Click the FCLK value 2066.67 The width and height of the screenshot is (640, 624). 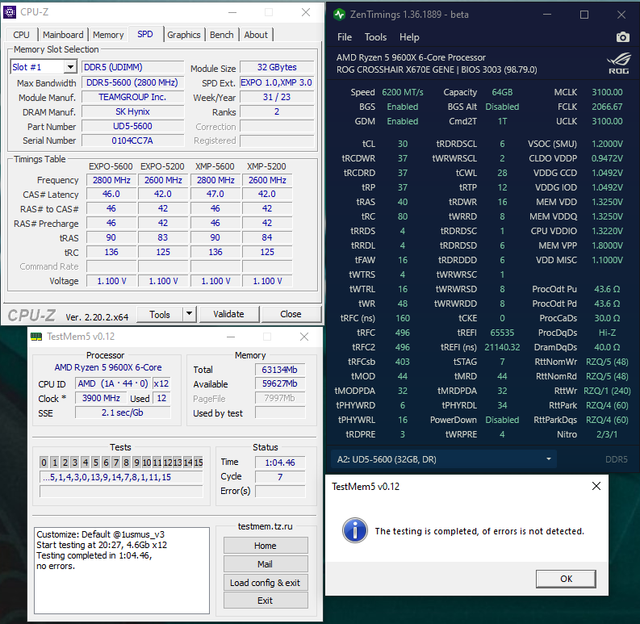coord(607,107)
